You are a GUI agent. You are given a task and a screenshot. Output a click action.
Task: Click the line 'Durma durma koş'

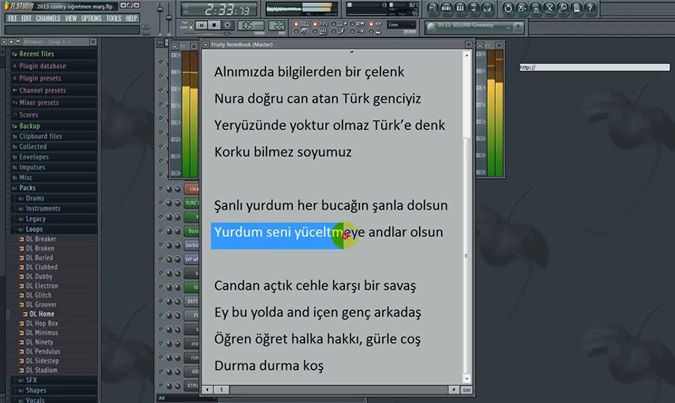point(269,366)
